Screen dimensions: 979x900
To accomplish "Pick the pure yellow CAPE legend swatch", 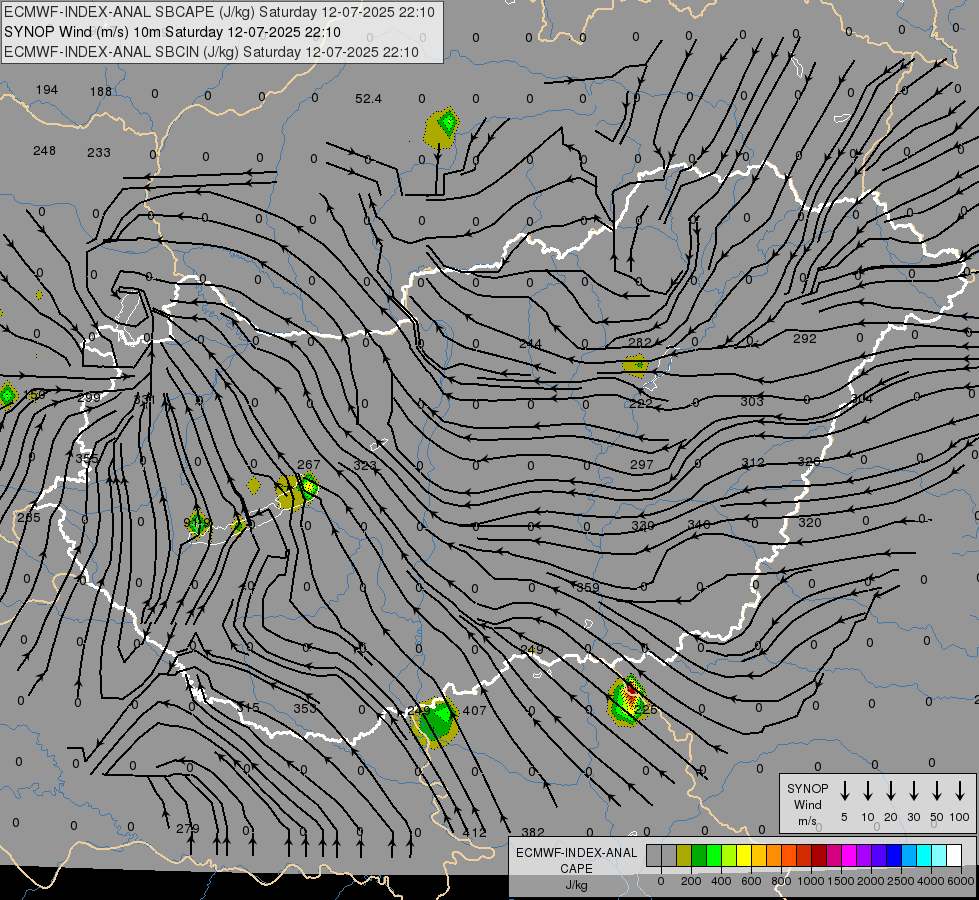I will (744, 855).
